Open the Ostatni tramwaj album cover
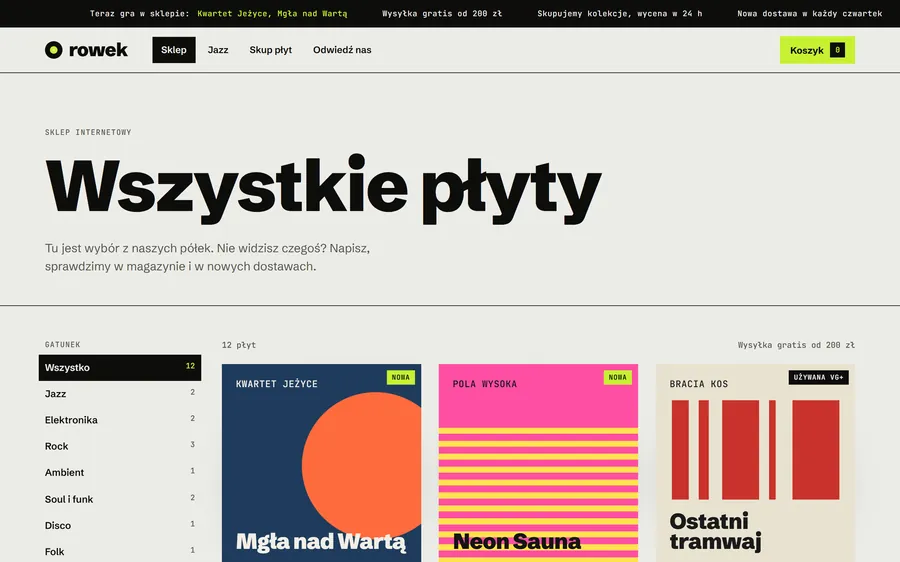Screen dimensions: 900x562 pos(755,463)
